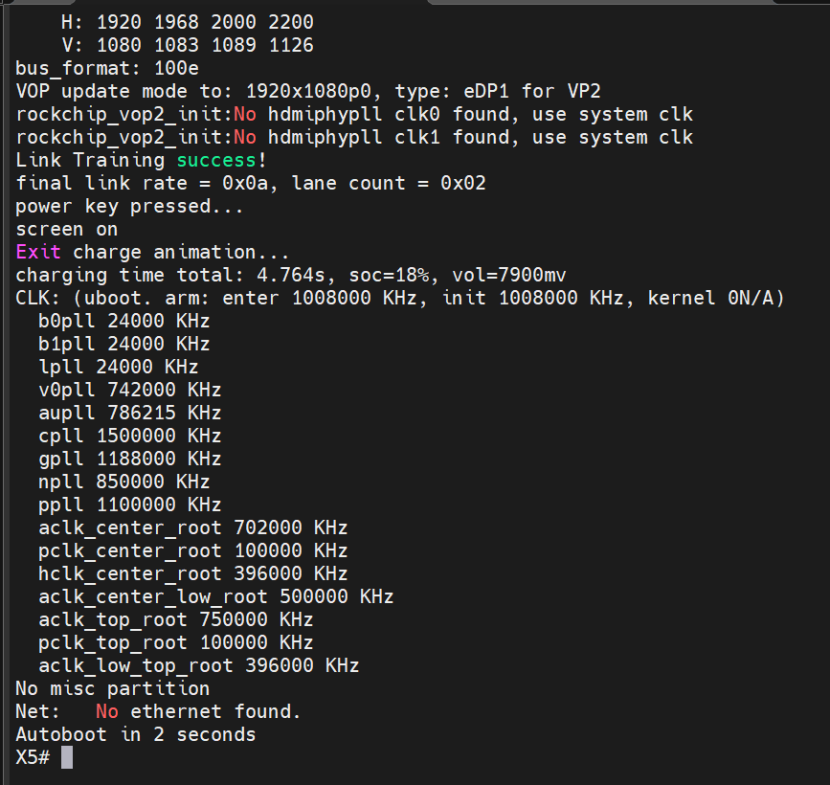Click the red 'No' in the clk0 line
This screenshot has width=830, height=785.
(x=245, y=114)
